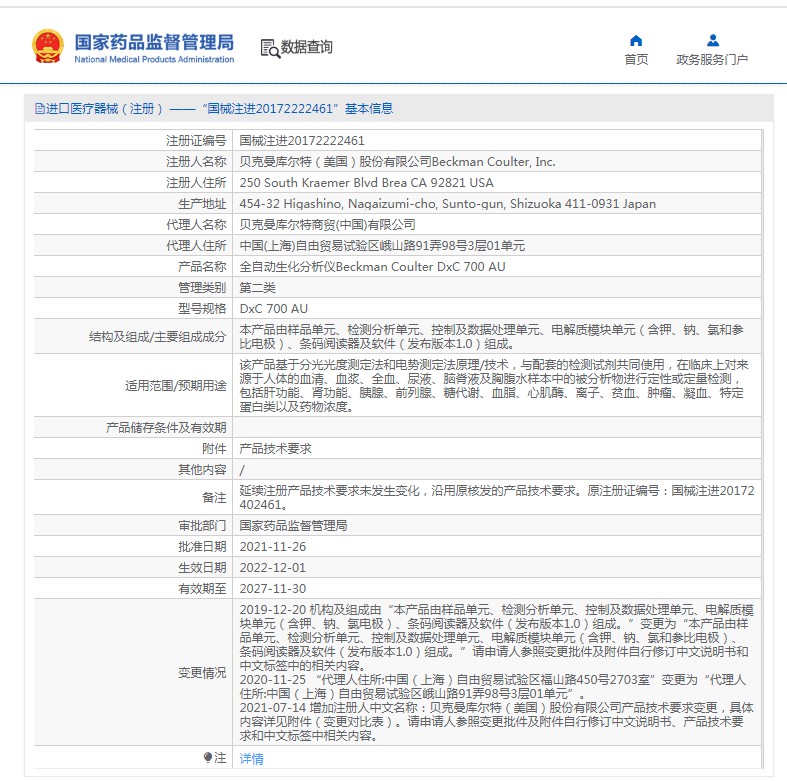Click the 备注 label
787x781 pixels.
point(214,497)
